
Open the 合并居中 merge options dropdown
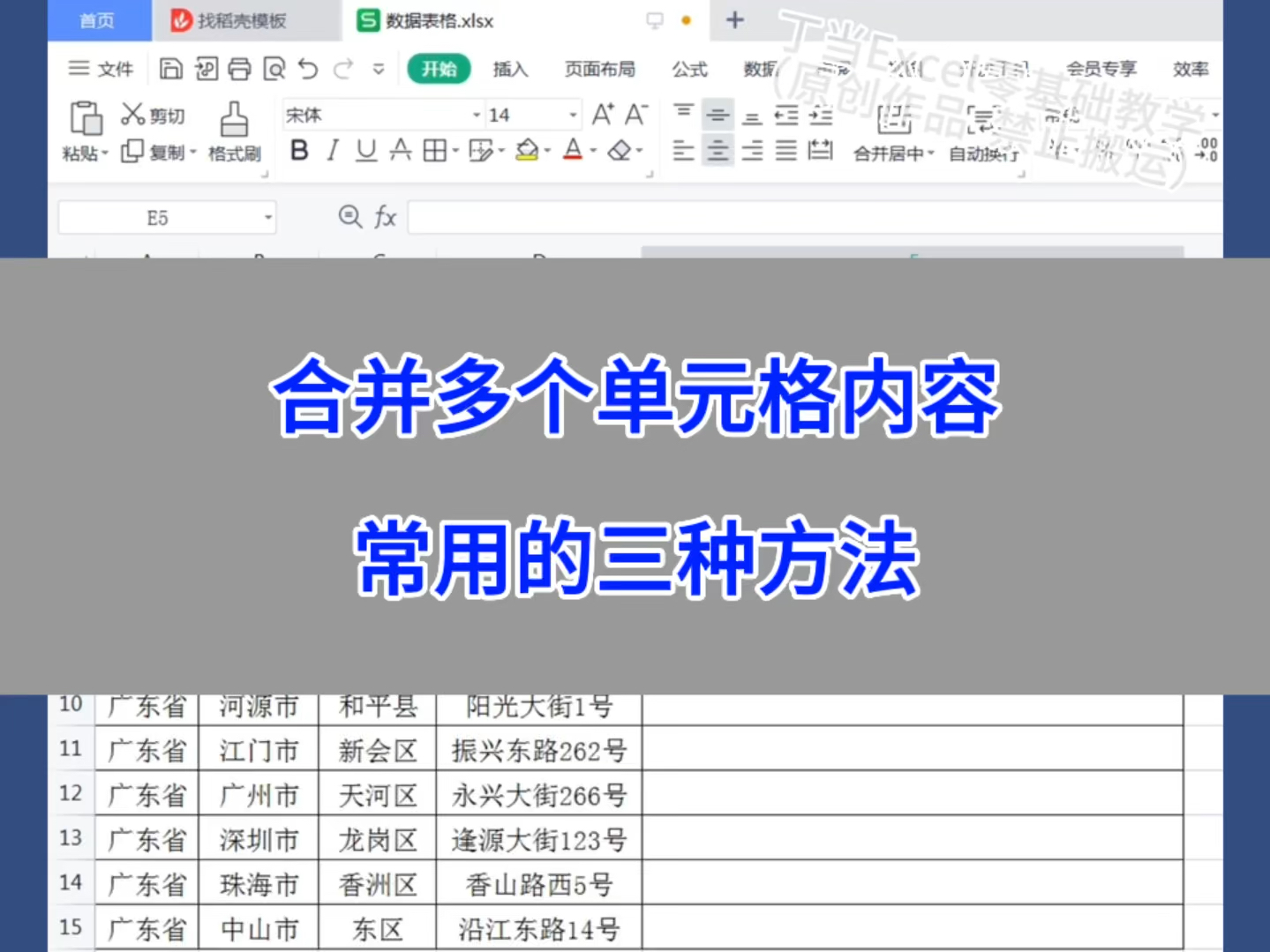tap(932, 154)
